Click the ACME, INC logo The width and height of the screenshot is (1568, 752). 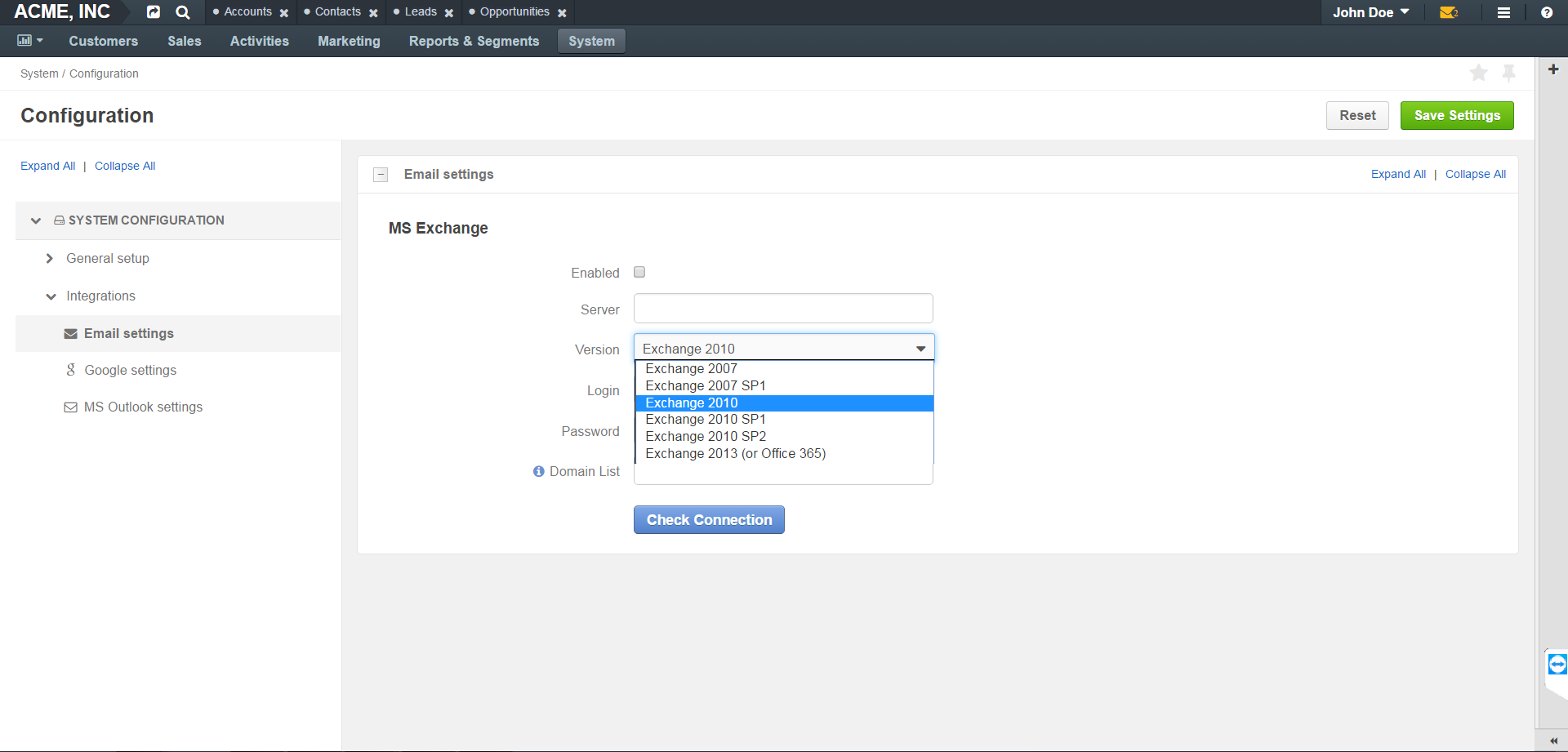(x=62, y=12)
